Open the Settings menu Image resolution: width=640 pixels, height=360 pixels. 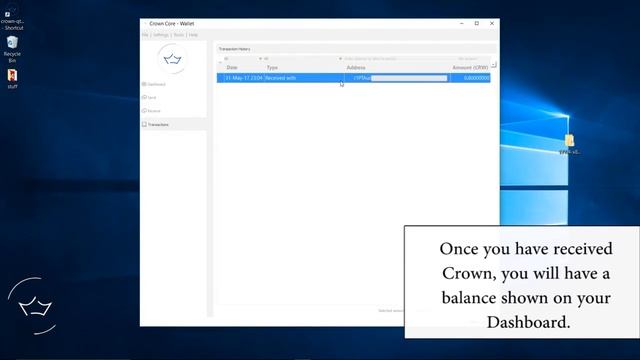(161, 35)
